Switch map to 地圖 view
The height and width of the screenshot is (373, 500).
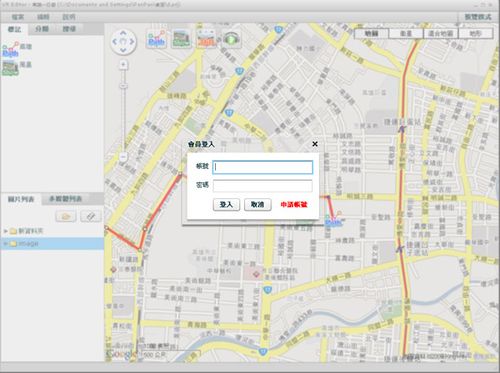pos(371,33)
